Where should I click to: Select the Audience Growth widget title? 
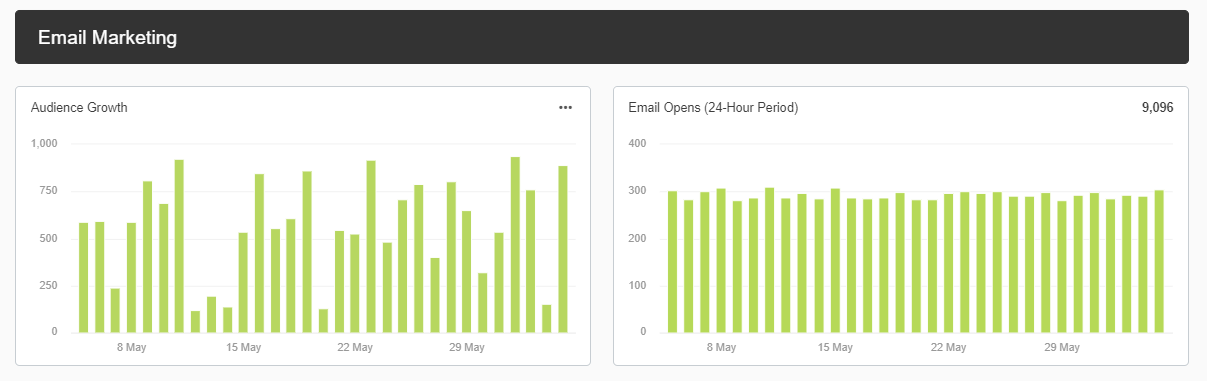[79, 107]
